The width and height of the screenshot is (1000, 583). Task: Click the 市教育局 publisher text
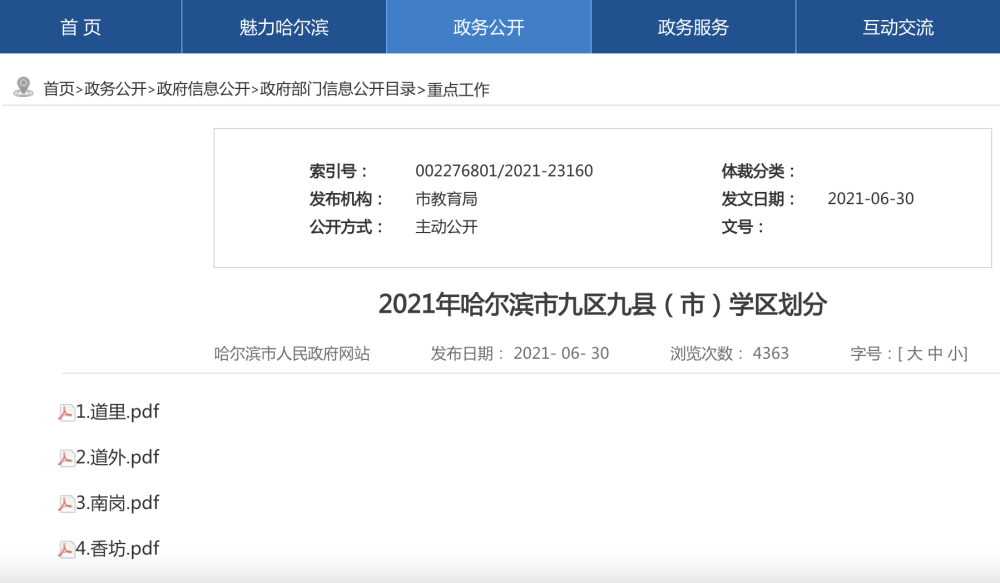(446, 199)
